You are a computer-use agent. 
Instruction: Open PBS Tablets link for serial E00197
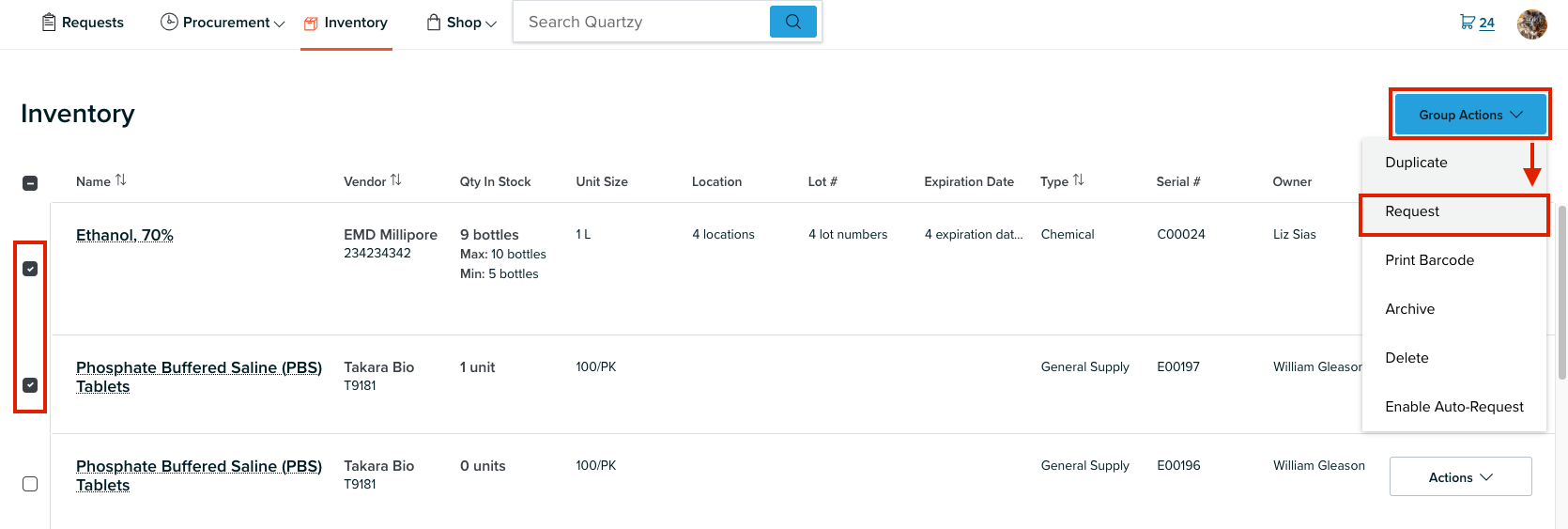(199, 377)
